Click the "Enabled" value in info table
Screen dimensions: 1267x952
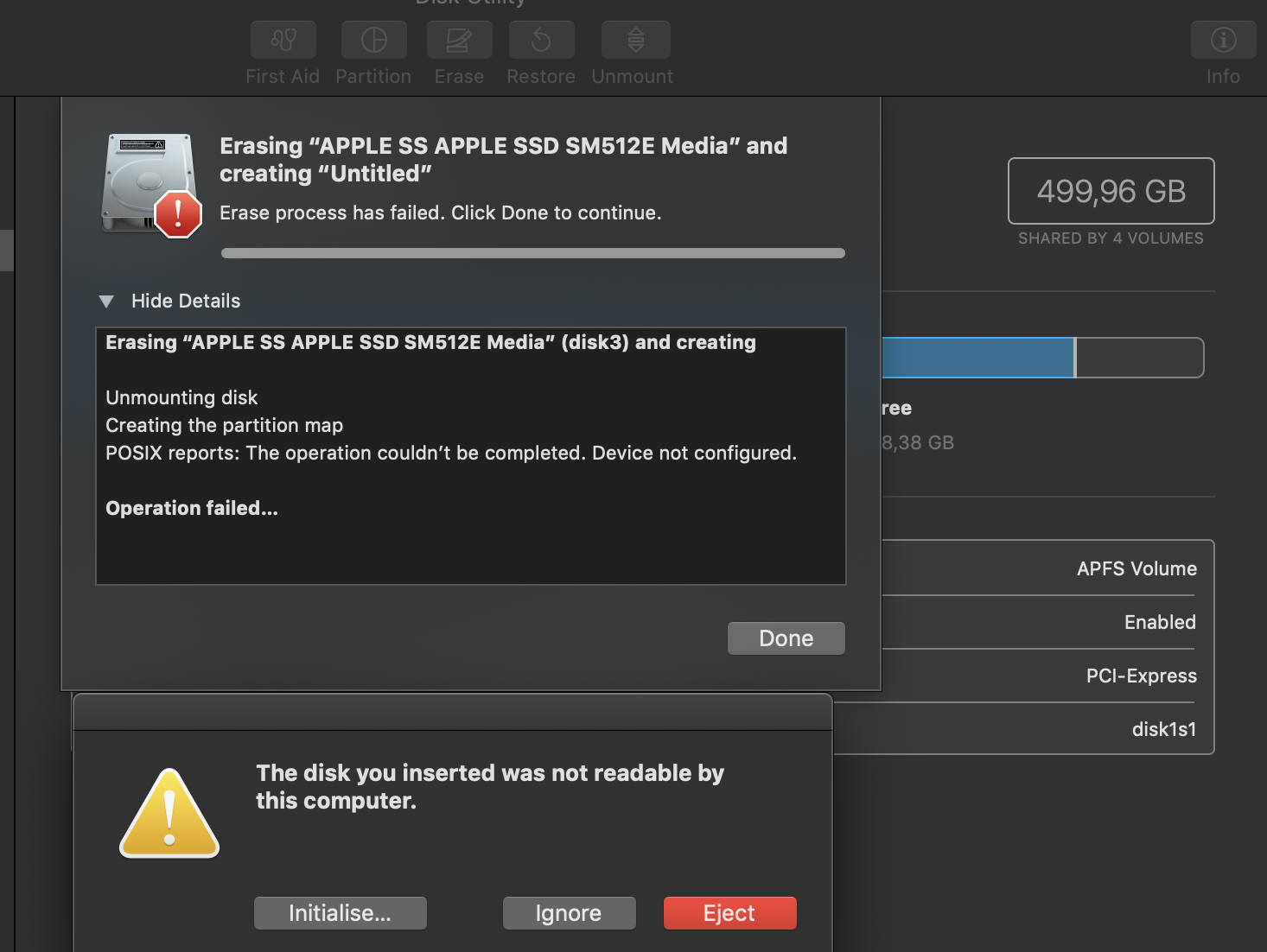click(x=1161, y=622)
